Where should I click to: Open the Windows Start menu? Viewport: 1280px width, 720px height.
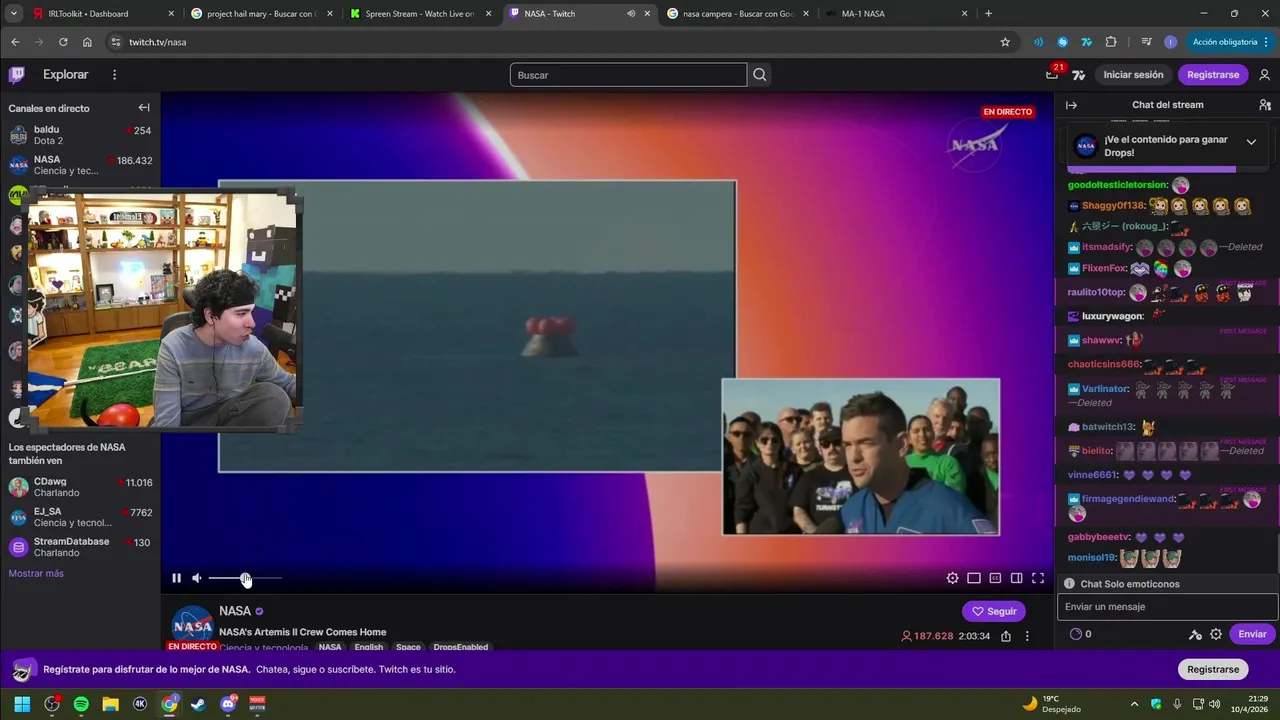coord(22,704)
